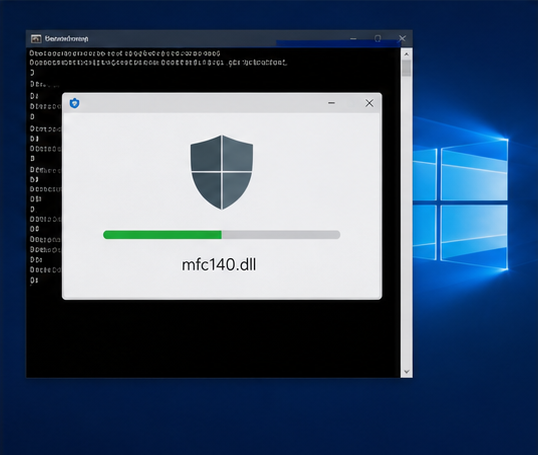Click the large gray shield emblem

[x=222, y=172]
